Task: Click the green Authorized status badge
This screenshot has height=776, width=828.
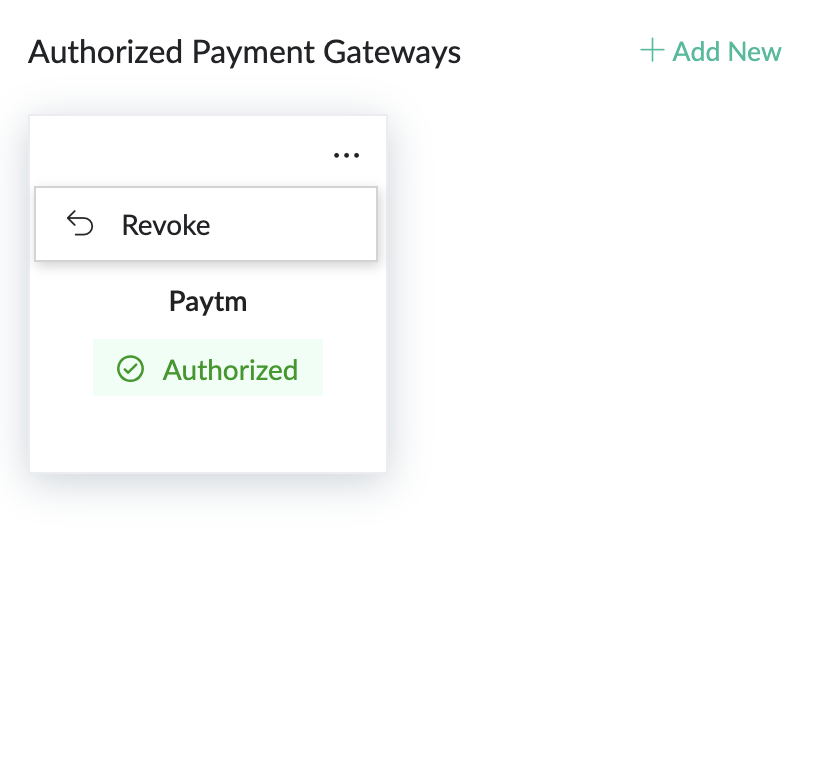Action: [x=208, y=368]
